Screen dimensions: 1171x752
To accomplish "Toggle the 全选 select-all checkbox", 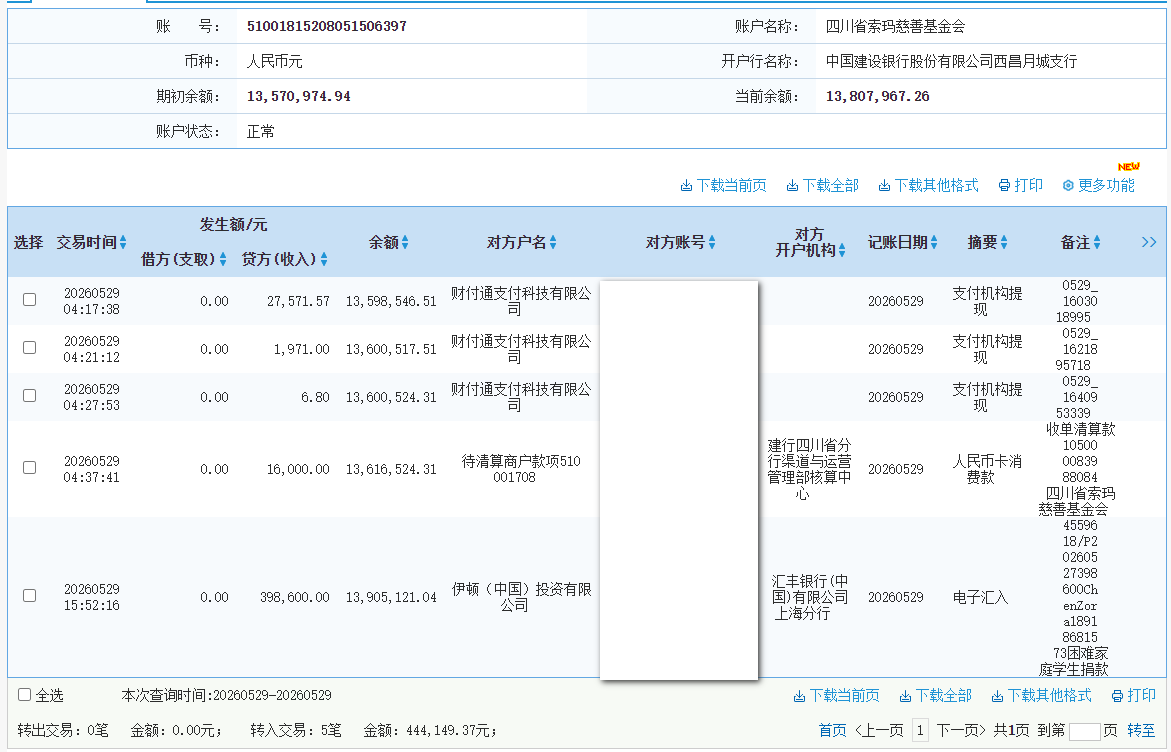I will click(x=25, y=694).
